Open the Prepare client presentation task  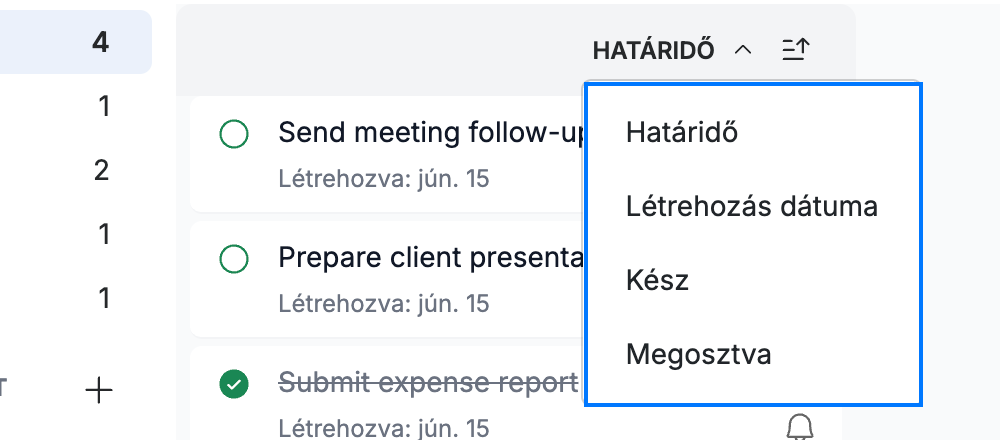pyautogui.click(x=431, y=258)
